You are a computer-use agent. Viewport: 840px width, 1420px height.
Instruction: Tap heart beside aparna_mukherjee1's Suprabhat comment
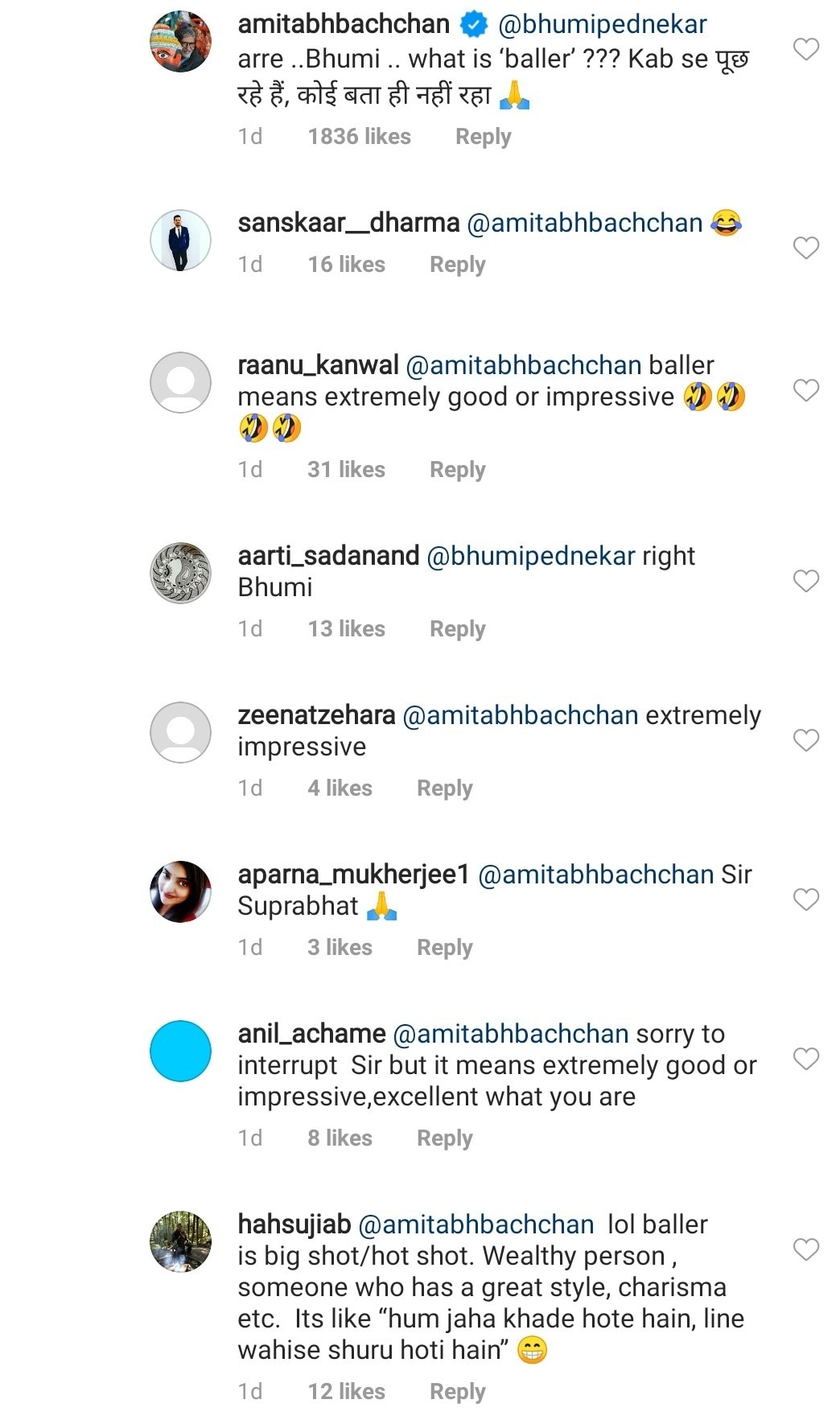click(x=805, y=899)
